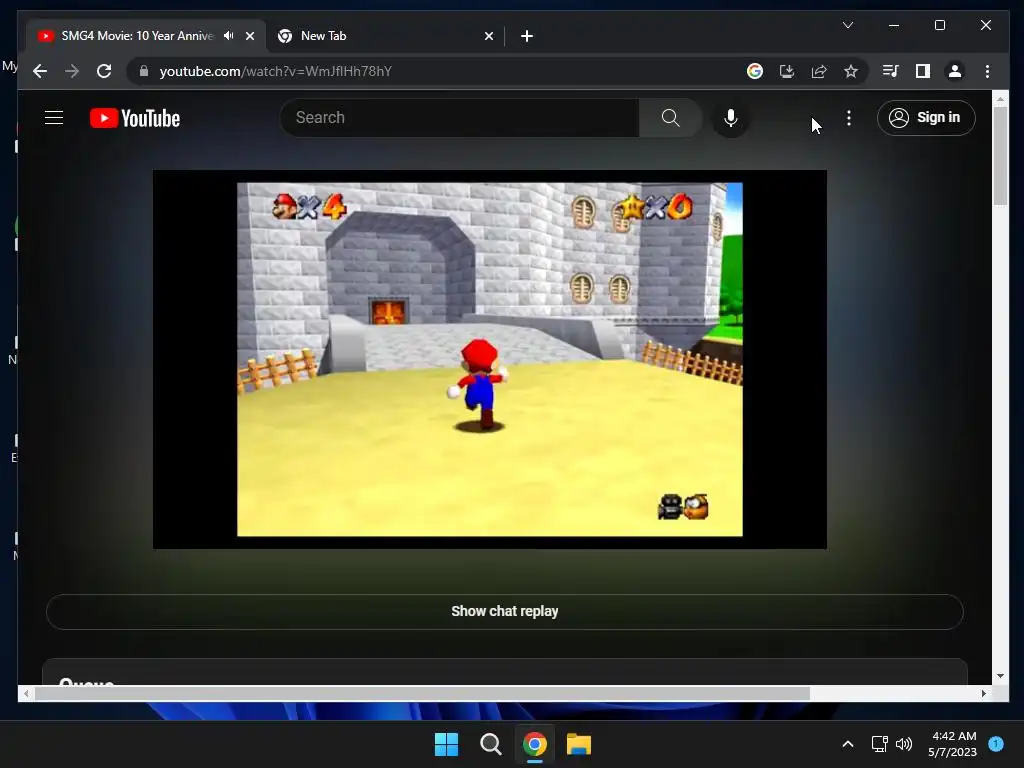
Task: Click the horizontal scroll left arrow
Action: [x=26, y=694]
